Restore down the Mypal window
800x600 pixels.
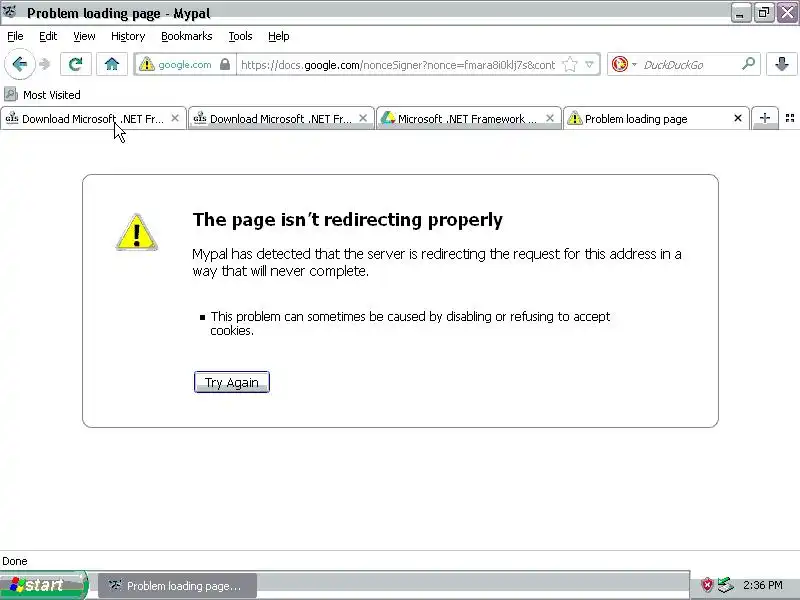pos(764,13)
